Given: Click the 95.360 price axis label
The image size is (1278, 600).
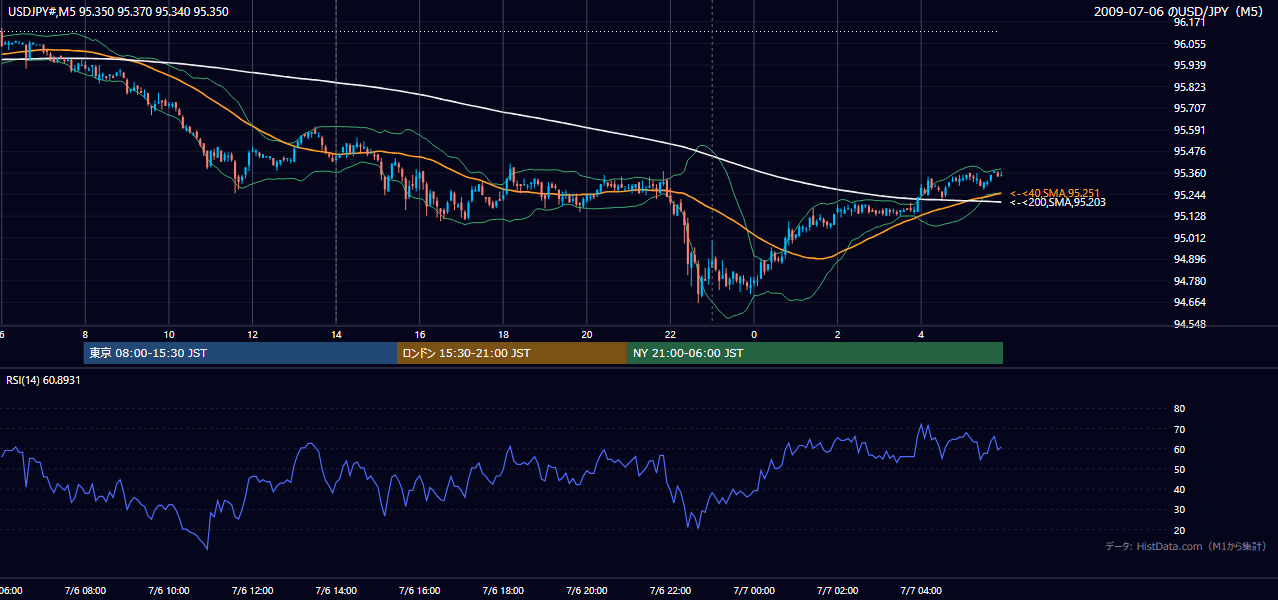Looking at the screenshot, I should pyautogui.click(x=1189, y=173).
